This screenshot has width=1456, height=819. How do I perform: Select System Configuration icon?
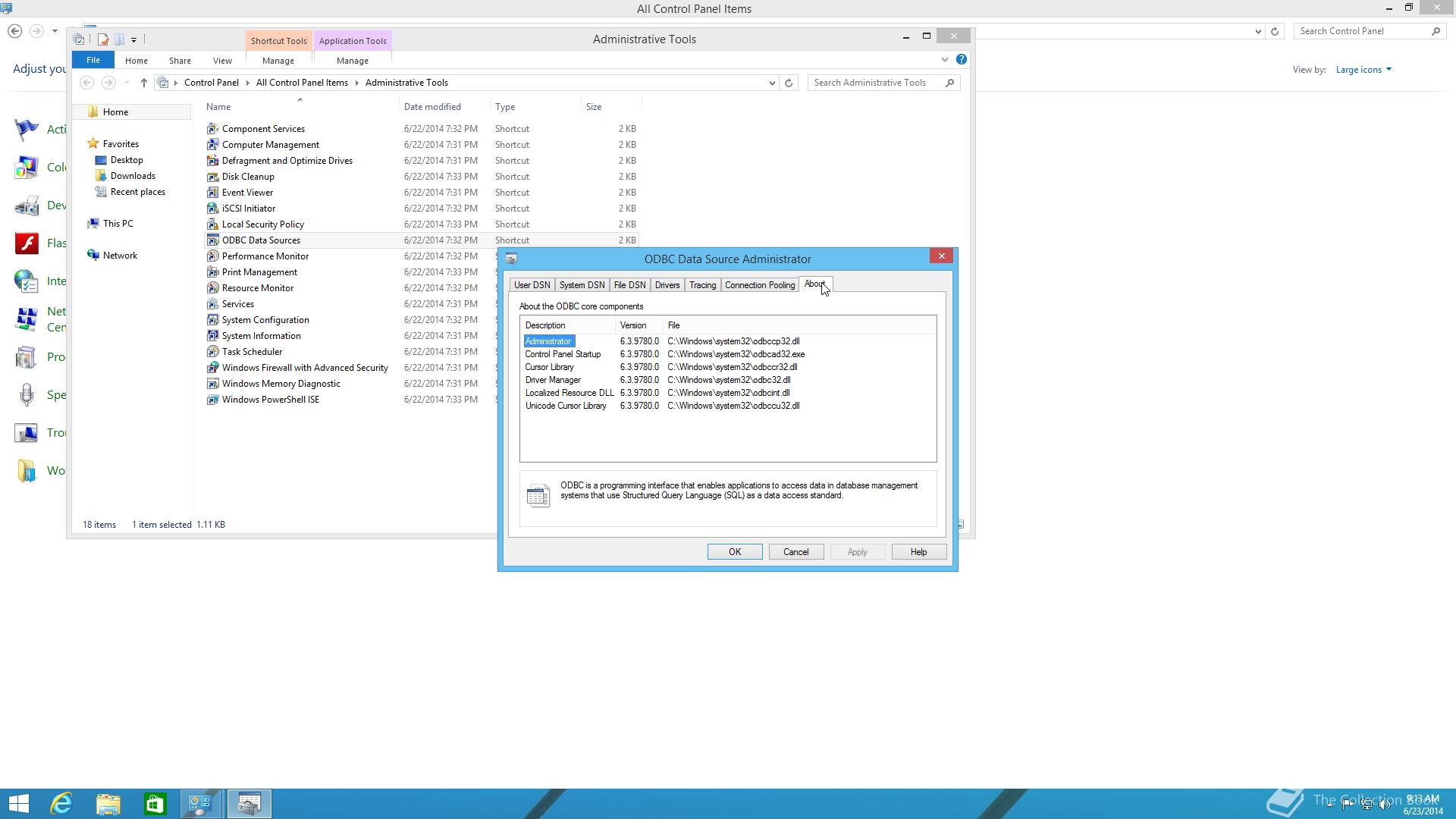point(213,320)
